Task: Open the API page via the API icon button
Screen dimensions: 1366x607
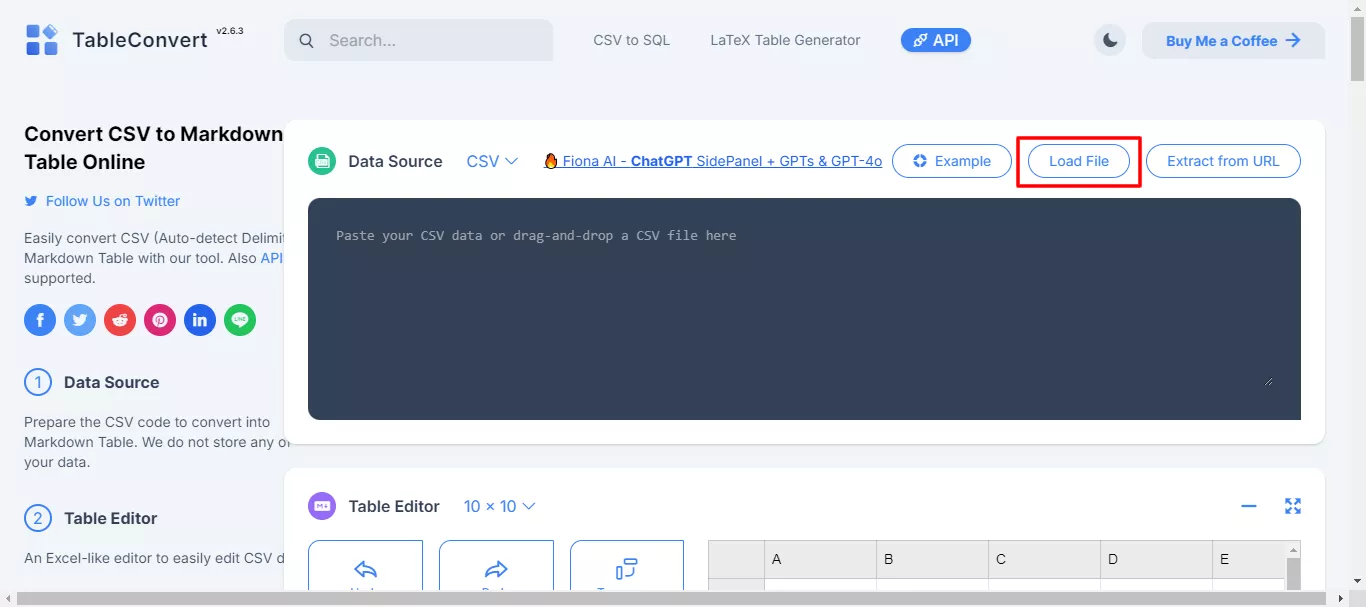Action: (935, 40)
